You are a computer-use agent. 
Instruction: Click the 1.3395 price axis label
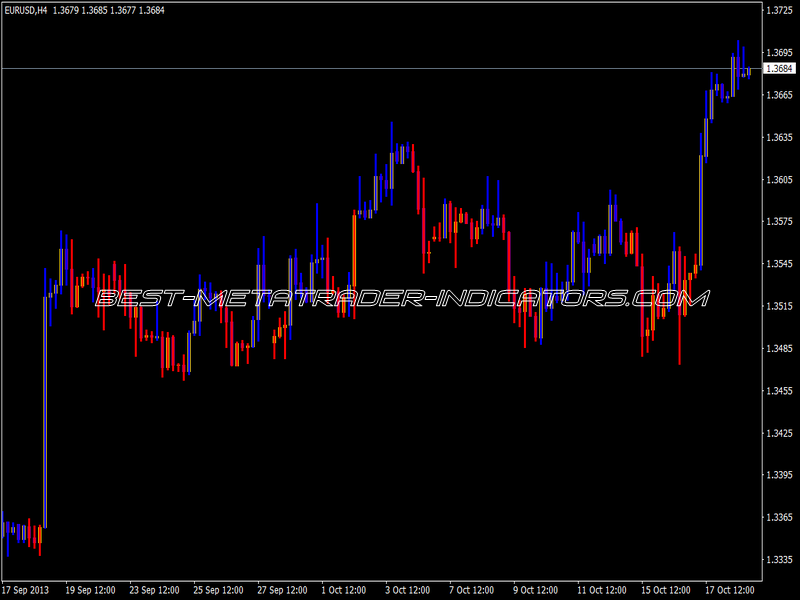click(x=780, y=475)
